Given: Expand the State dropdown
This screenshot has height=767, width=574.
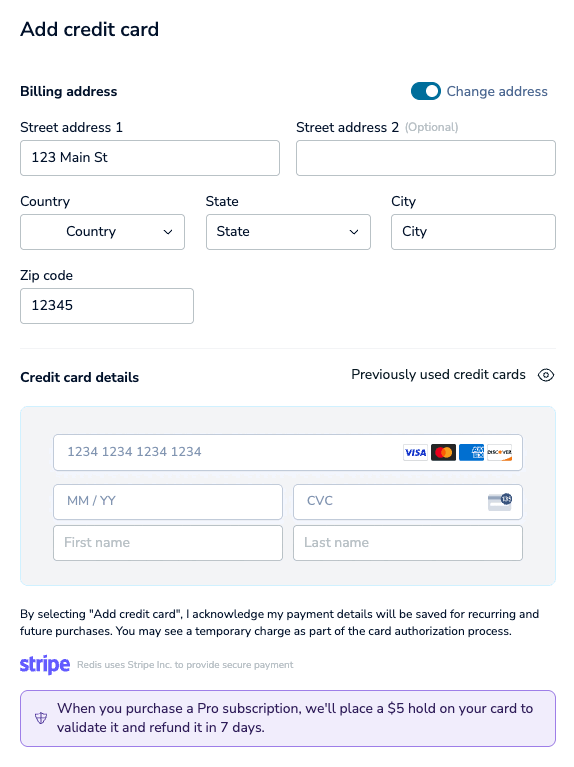Looking at the screenshot, I should click(288, 232).
